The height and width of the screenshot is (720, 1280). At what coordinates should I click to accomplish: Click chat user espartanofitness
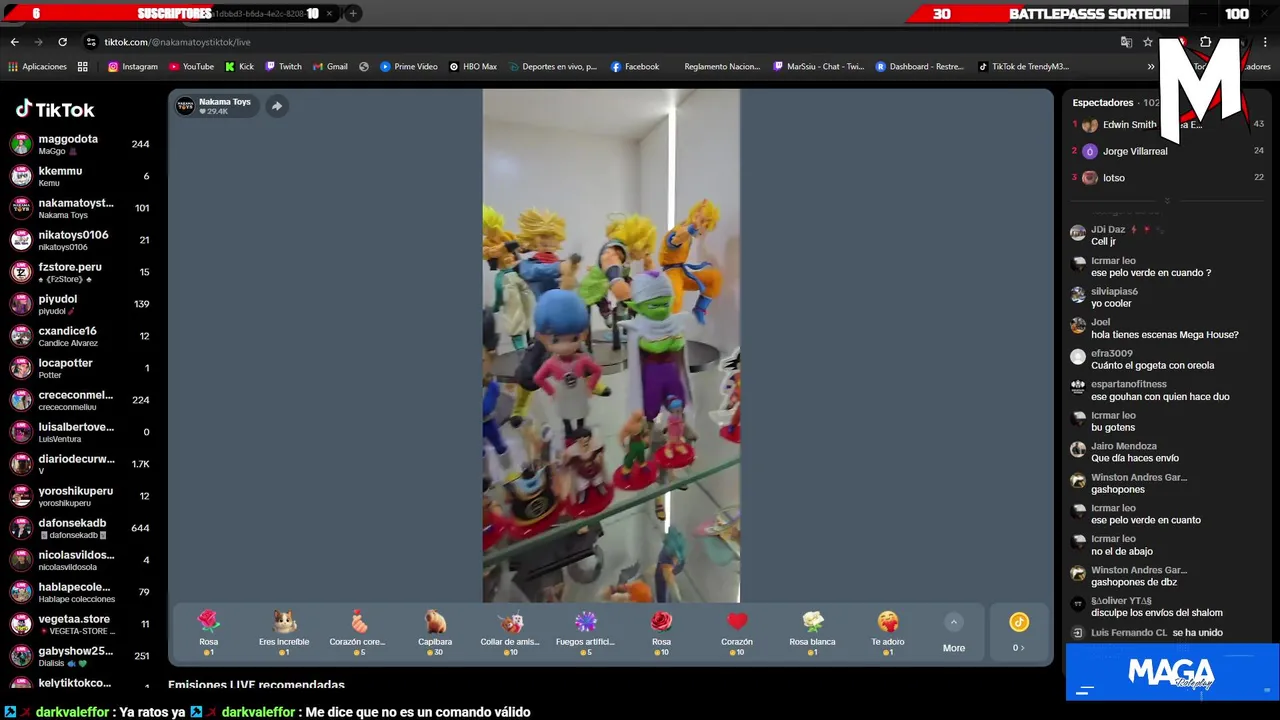pos(1129,384)
